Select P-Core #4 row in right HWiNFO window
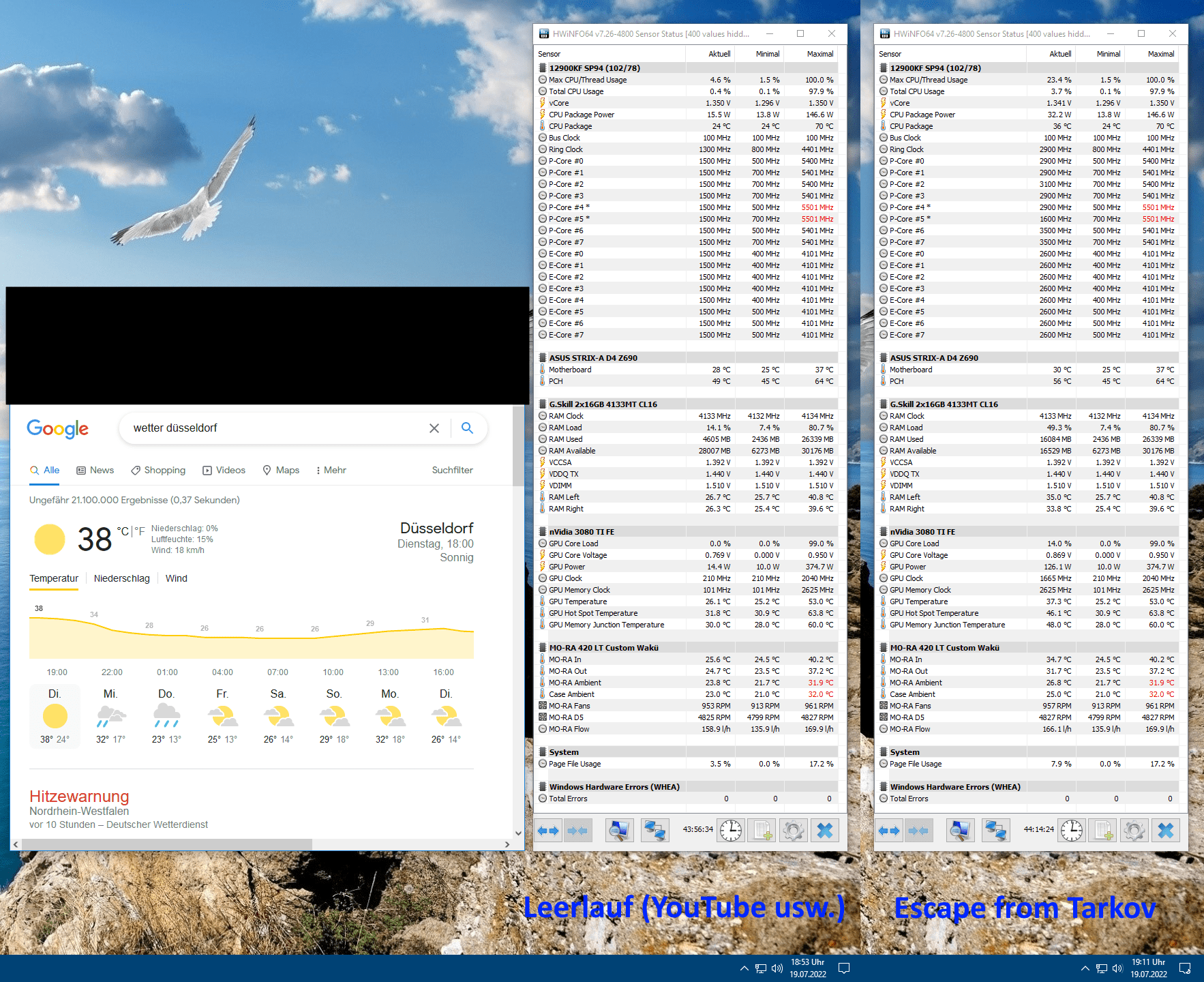1204x982 pixels. 1028,207
